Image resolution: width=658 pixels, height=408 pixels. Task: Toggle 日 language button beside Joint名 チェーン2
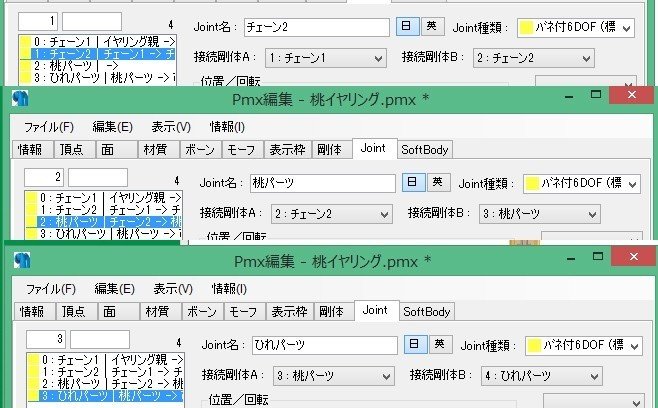coord(407,26)
